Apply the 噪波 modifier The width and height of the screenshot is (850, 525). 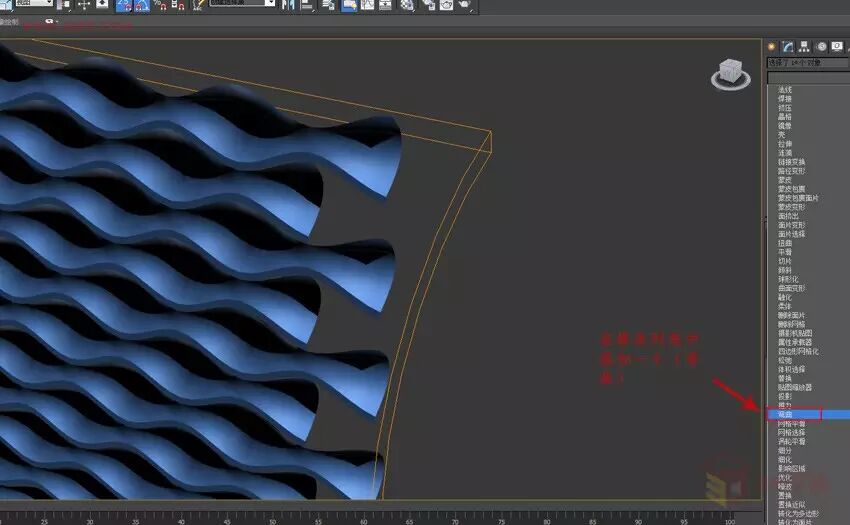coord(785,486)
